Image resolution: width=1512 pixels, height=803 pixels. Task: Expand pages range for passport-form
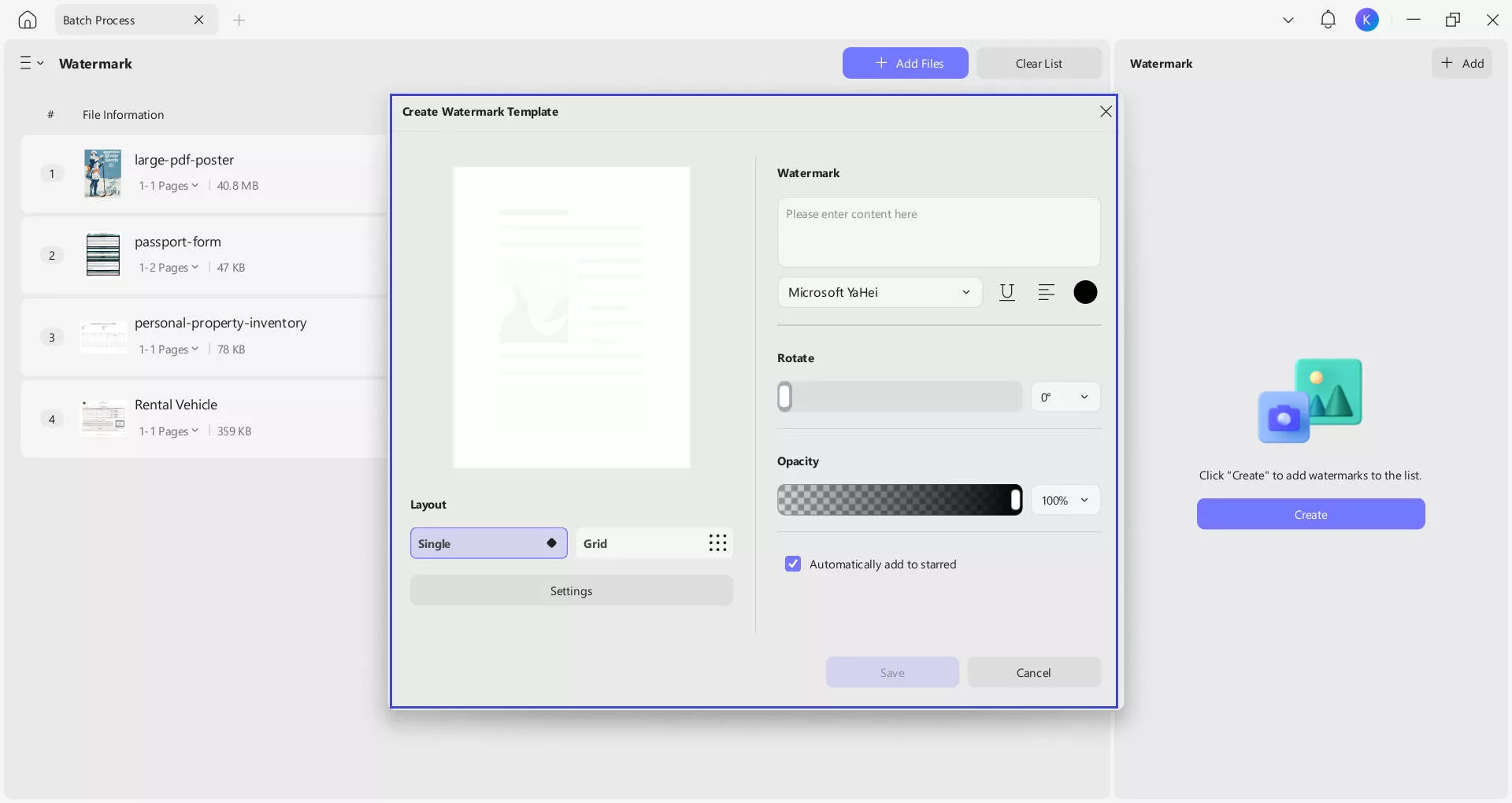point(169,268)
